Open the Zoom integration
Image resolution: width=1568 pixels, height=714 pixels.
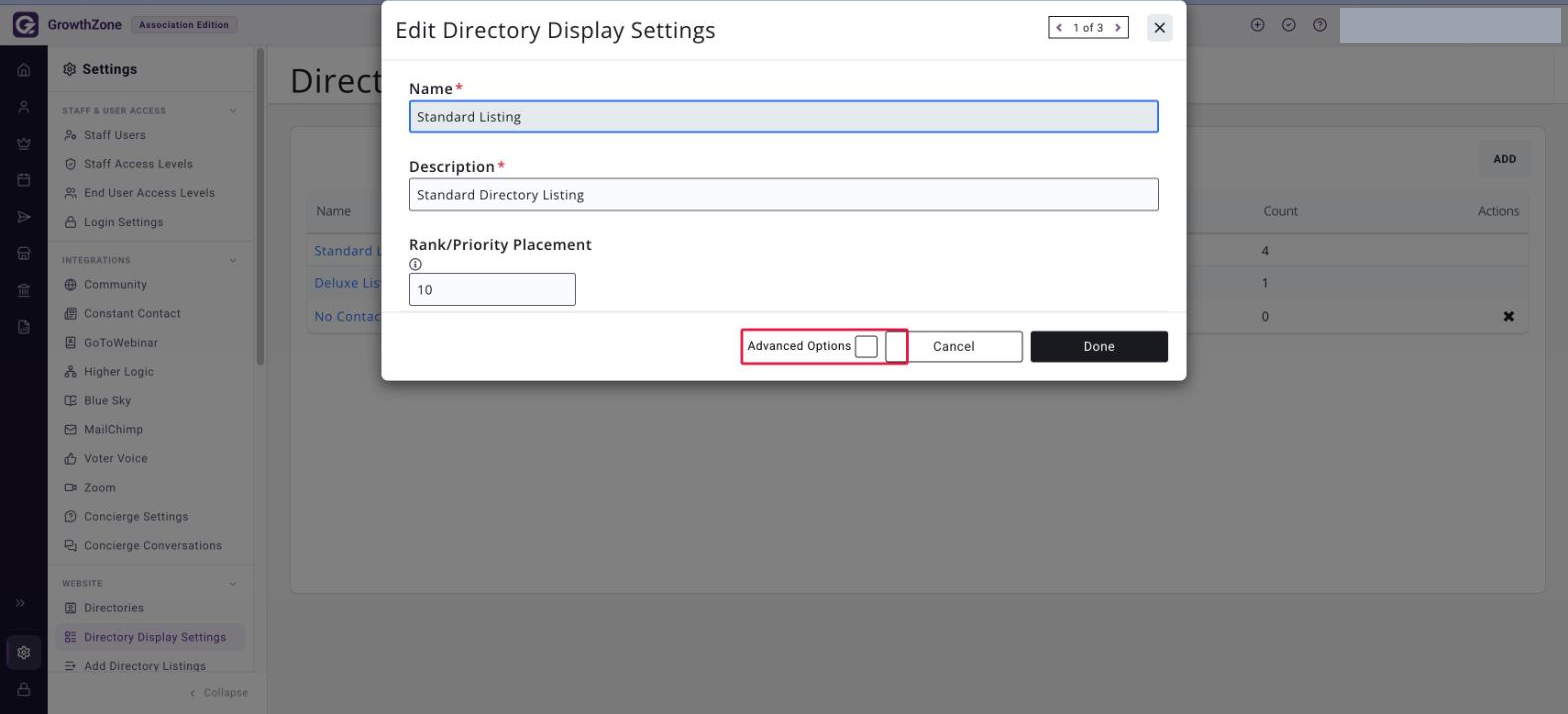tap(99, 488)
